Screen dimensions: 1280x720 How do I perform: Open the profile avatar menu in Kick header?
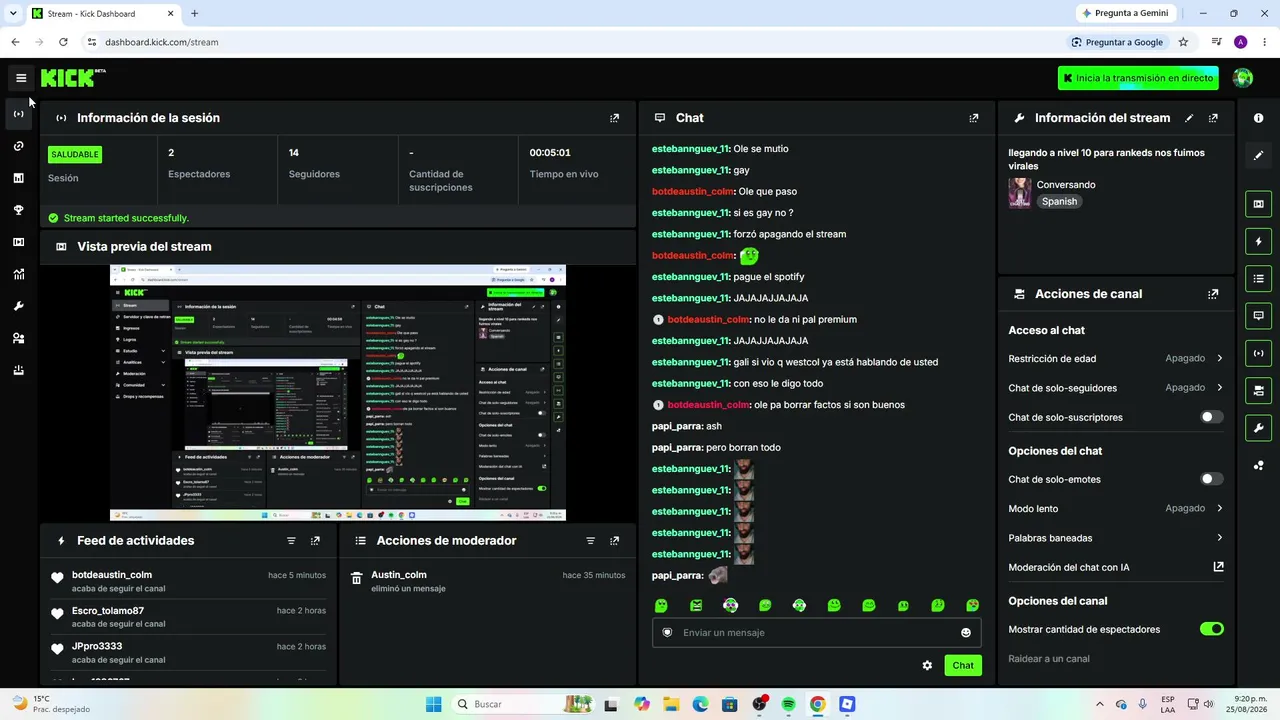click(x=1243, y=78)
